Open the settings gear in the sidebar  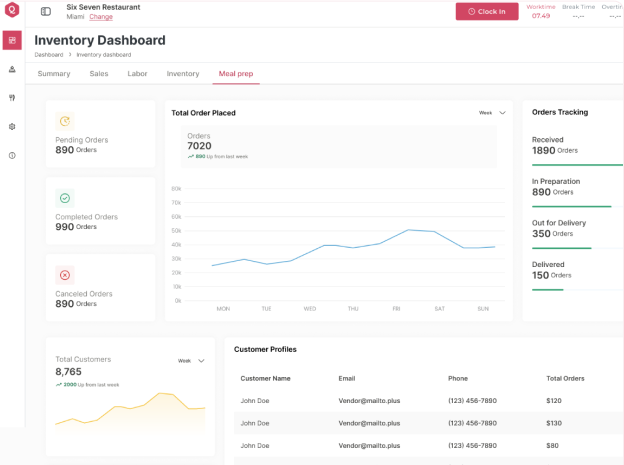pyautogui.click(x=12, y=127)
